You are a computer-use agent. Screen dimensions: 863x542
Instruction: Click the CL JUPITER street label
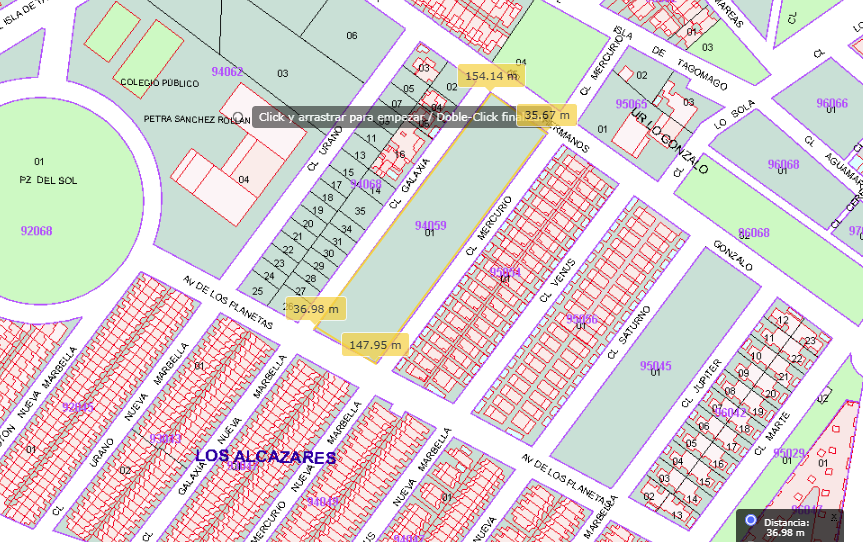(x=699, y=386)
